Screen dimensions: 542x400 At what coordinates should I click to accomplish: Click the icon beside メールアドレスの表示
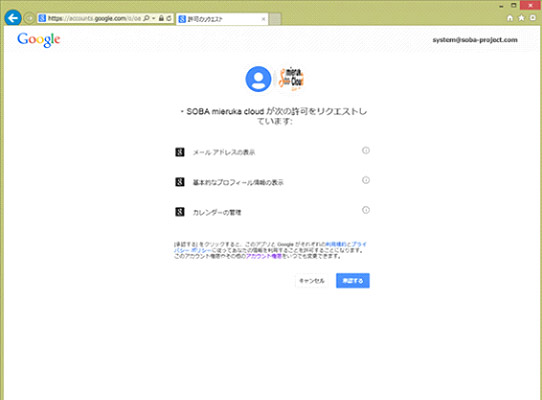click(180, 152)
